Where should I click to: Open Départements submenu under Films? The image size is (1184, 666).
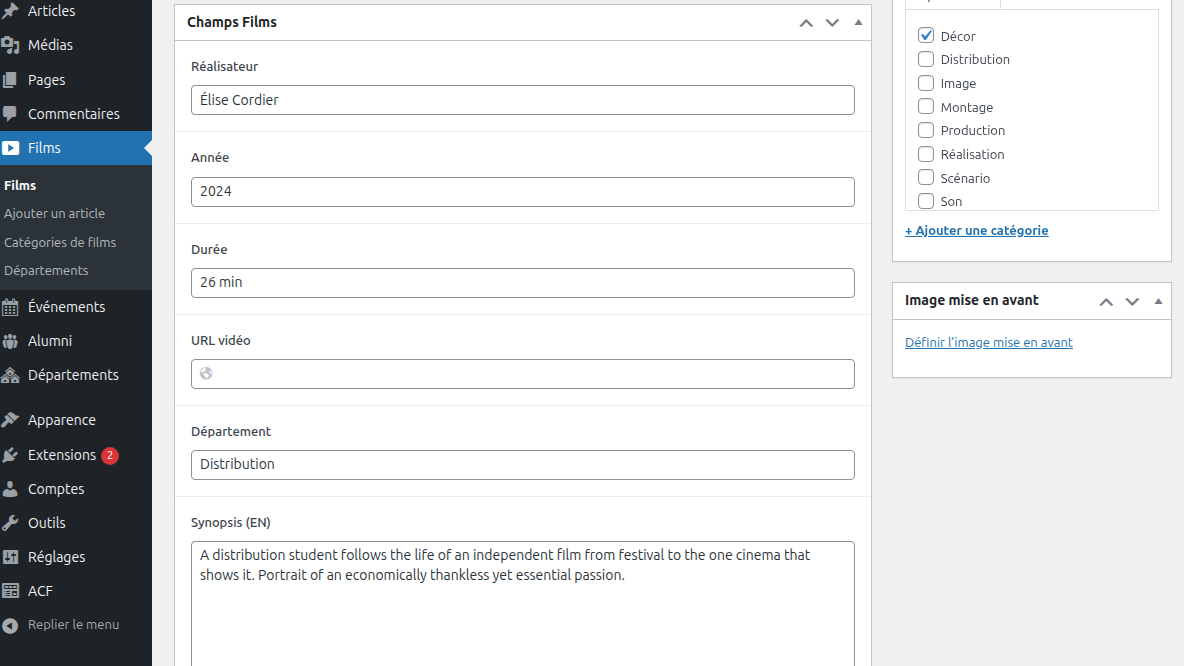click(x=46, y=270)
